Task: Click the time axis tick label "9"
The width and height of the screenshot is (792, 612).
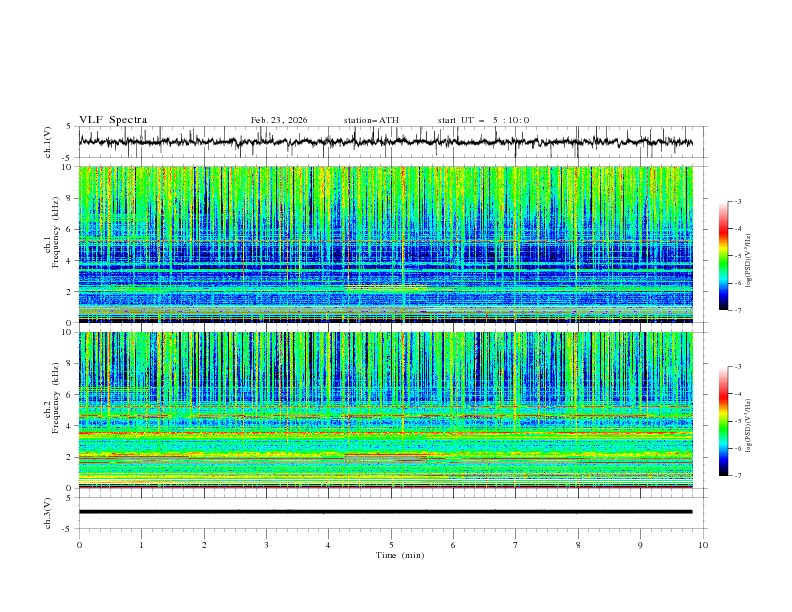Action: [640, 545]
